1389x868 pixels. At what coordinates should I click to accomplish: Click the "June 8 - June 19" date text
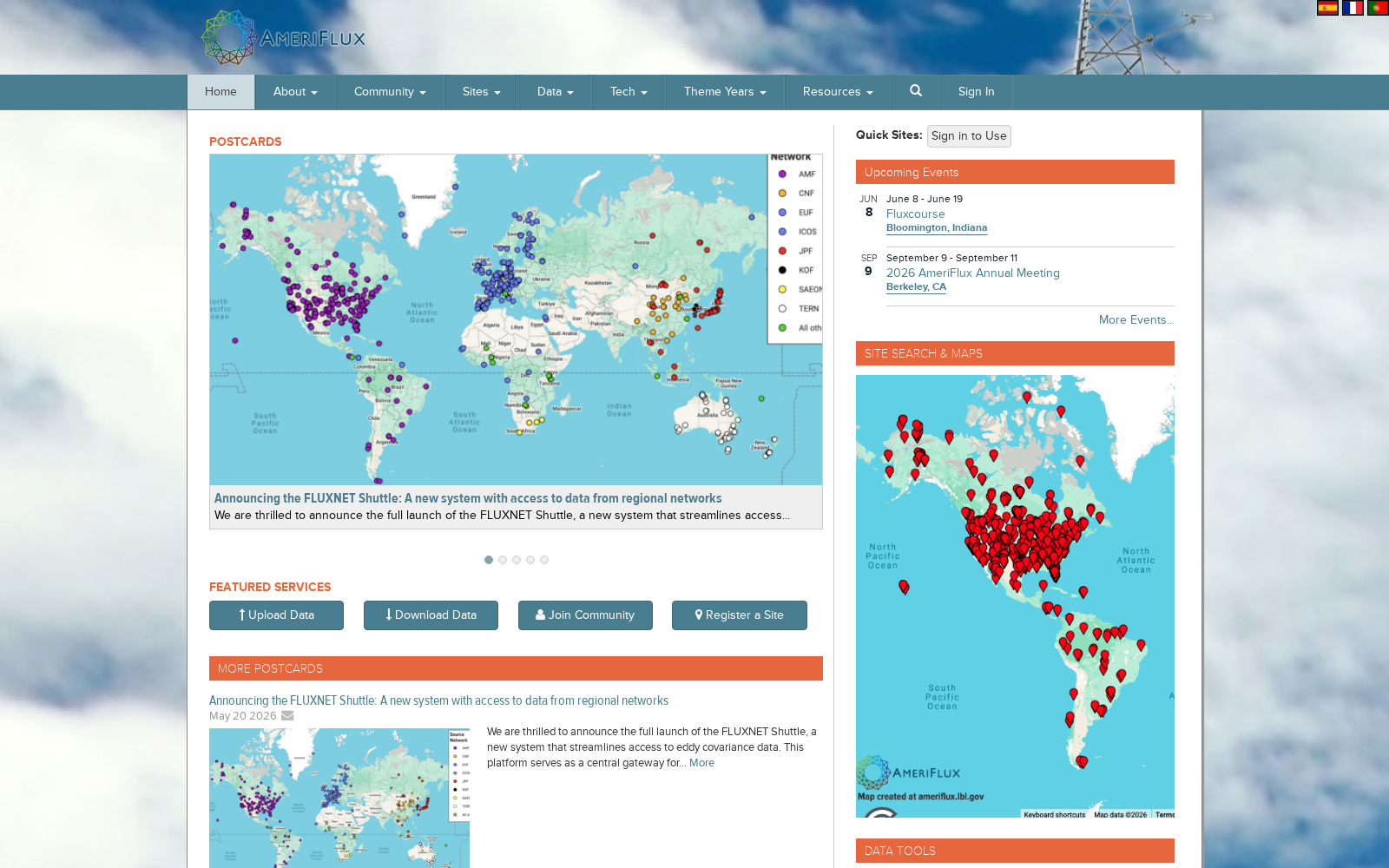925,199
